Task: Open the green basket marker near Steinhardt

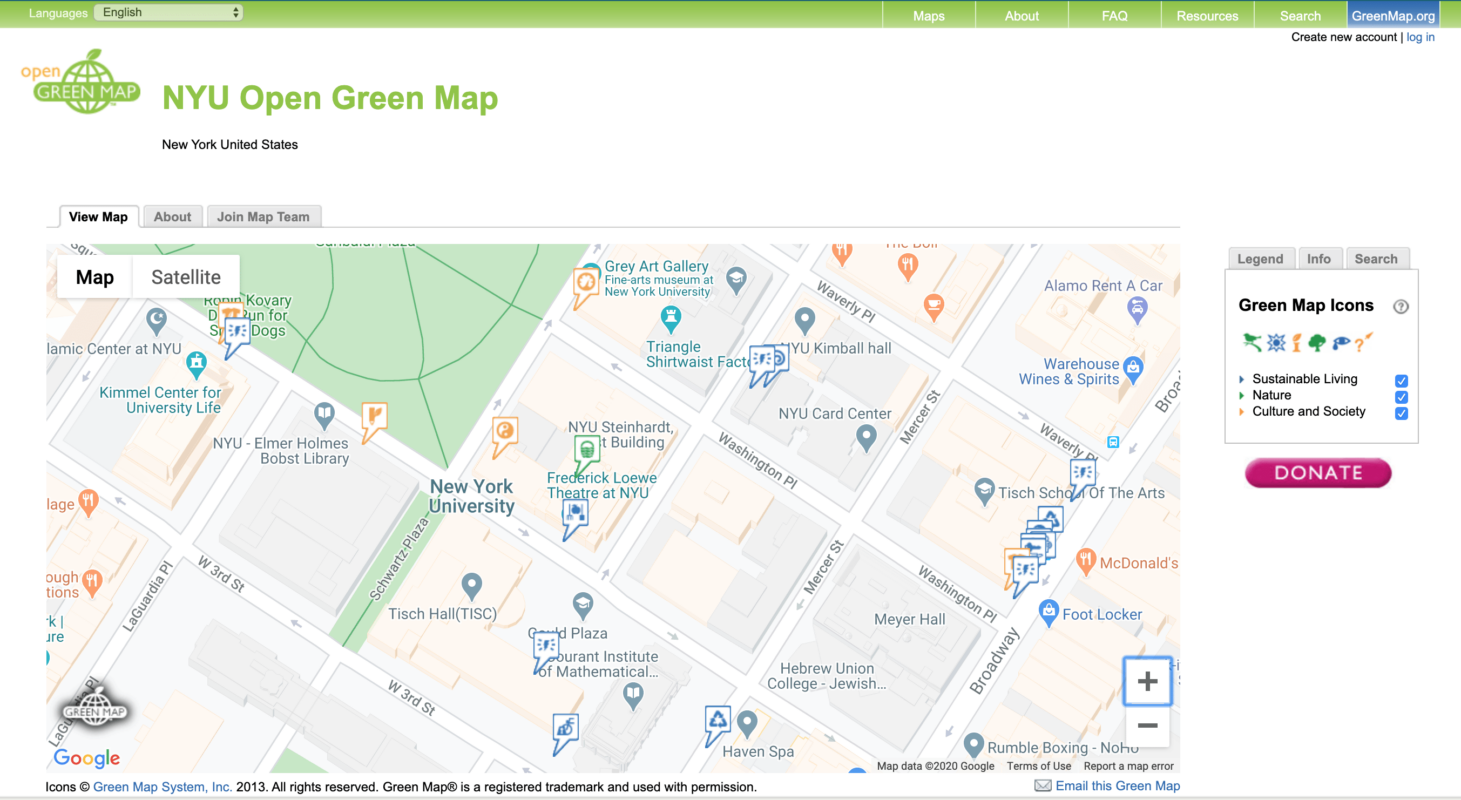Action: tap(587, 453)
